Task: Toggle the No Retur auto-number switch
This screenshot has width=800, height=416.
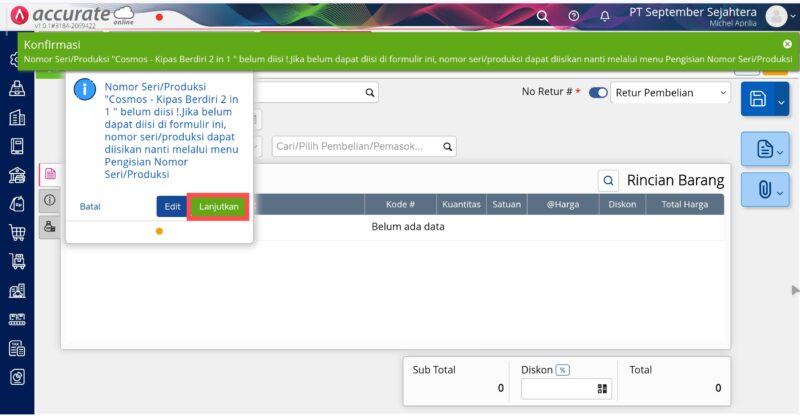Action: point(598,93)
